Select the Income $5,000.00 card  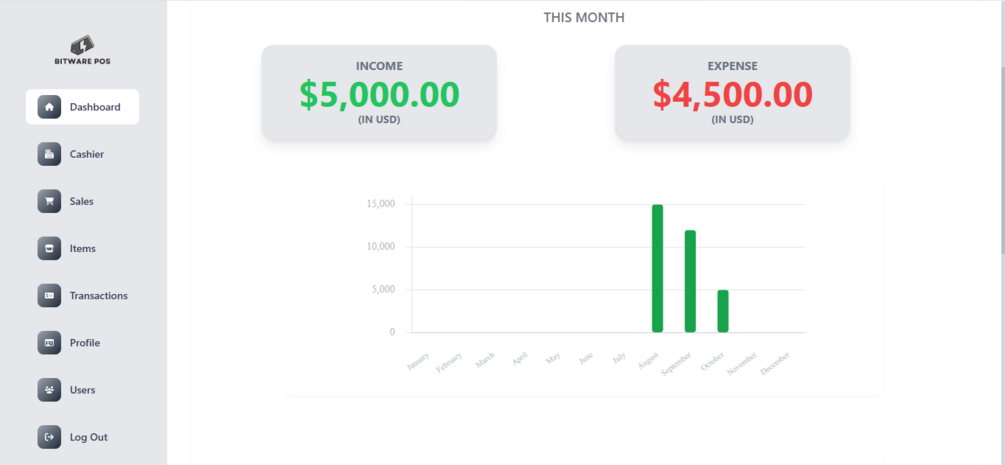coord(379,93)
